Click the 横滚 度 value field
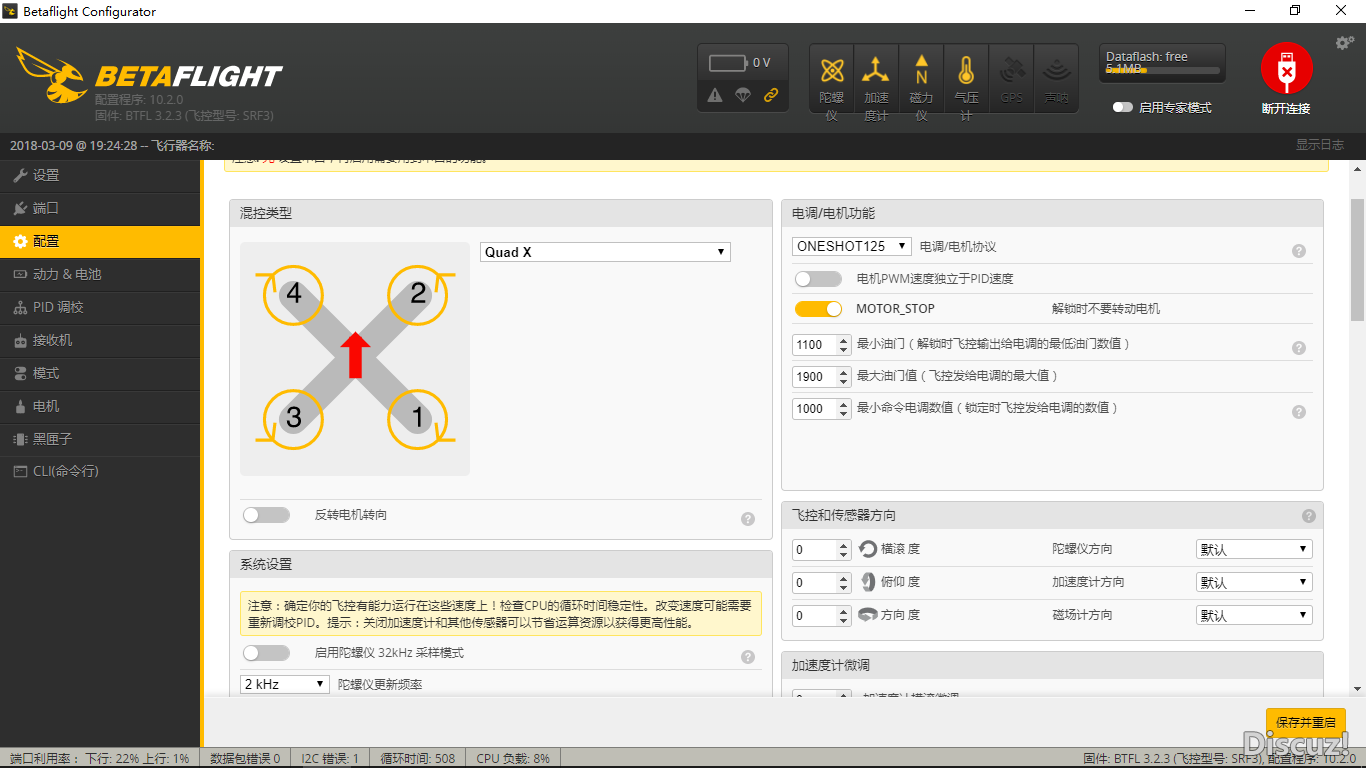 (x=821, y=550)
